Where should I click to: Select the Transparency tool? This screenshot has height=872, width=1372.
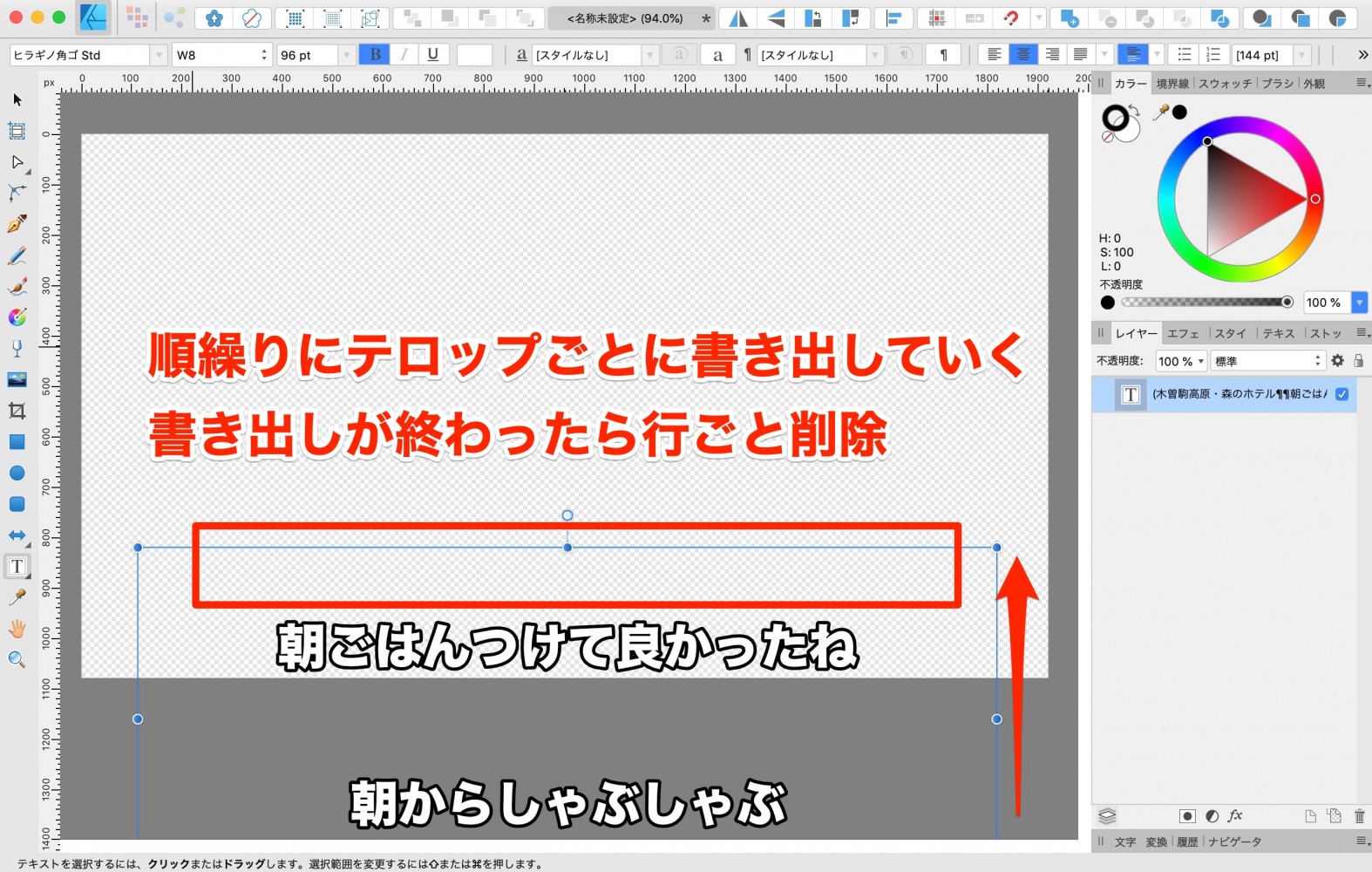point(17,349)
